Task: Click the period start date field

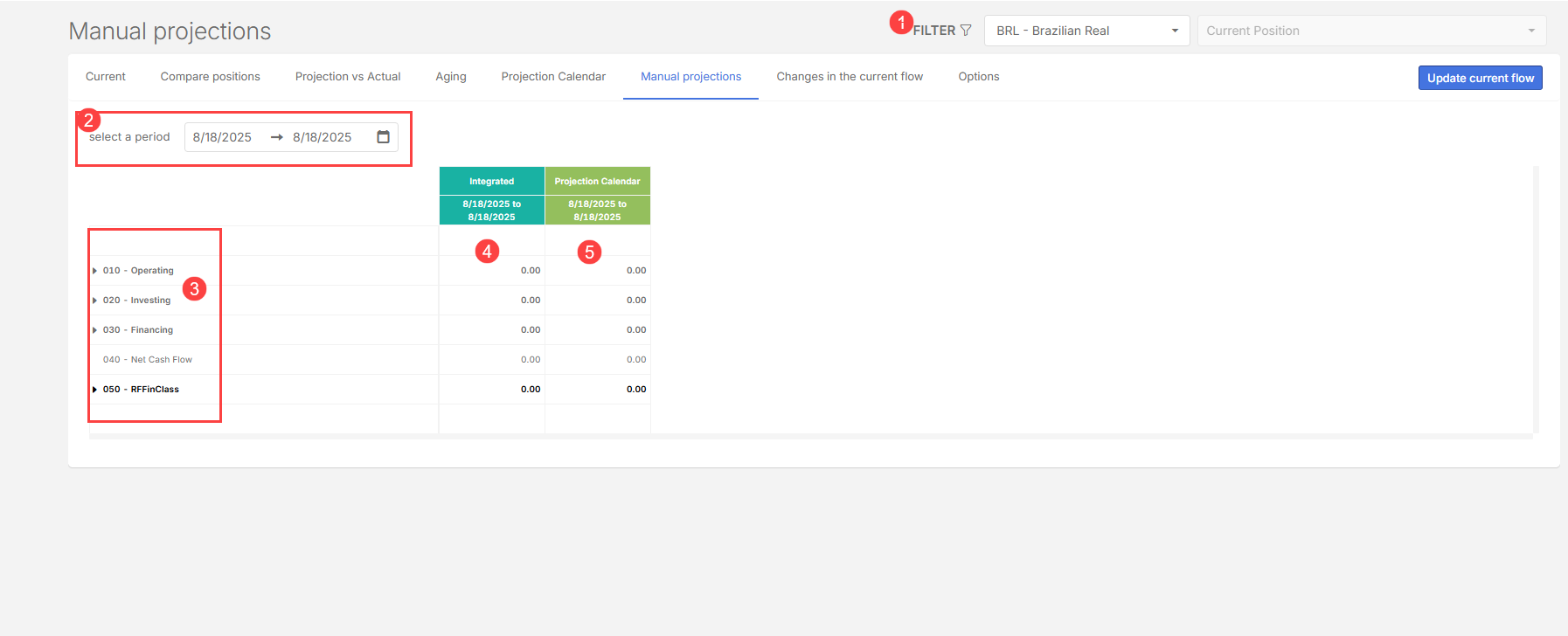Action: pos(223,137)
